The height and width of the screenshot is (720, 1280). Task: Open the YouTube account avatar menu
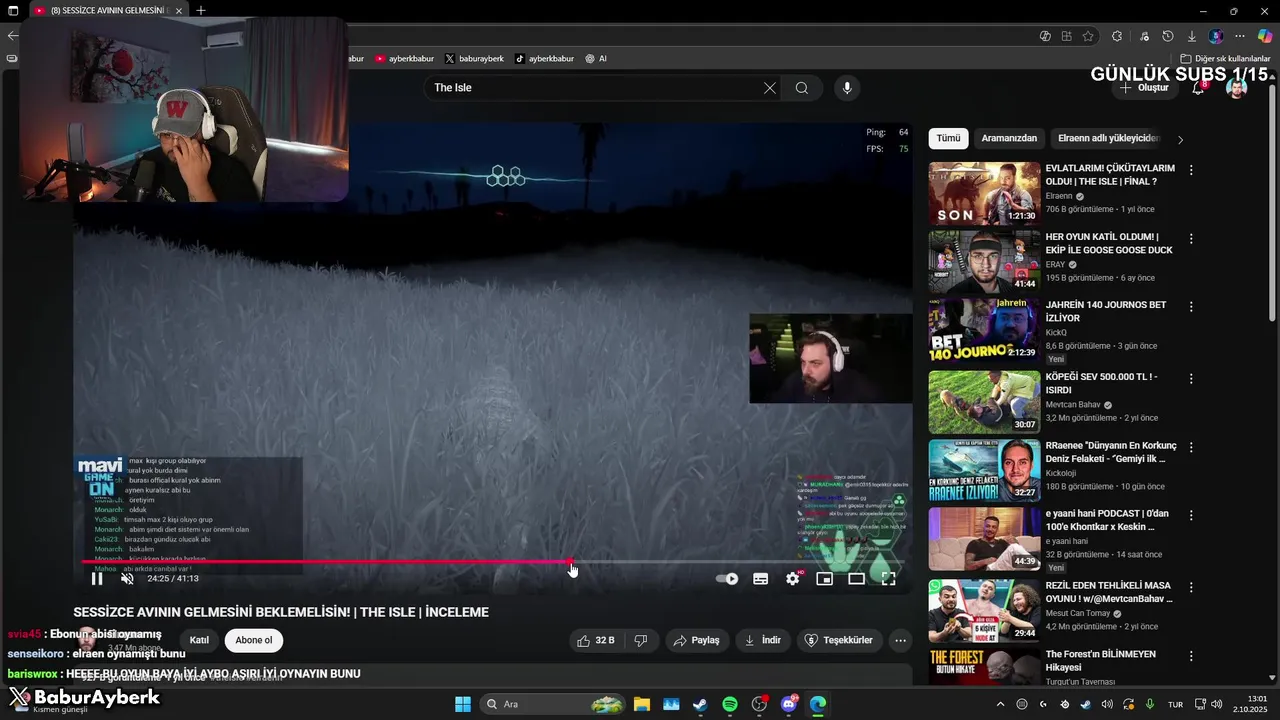[x=1237, y=88]
